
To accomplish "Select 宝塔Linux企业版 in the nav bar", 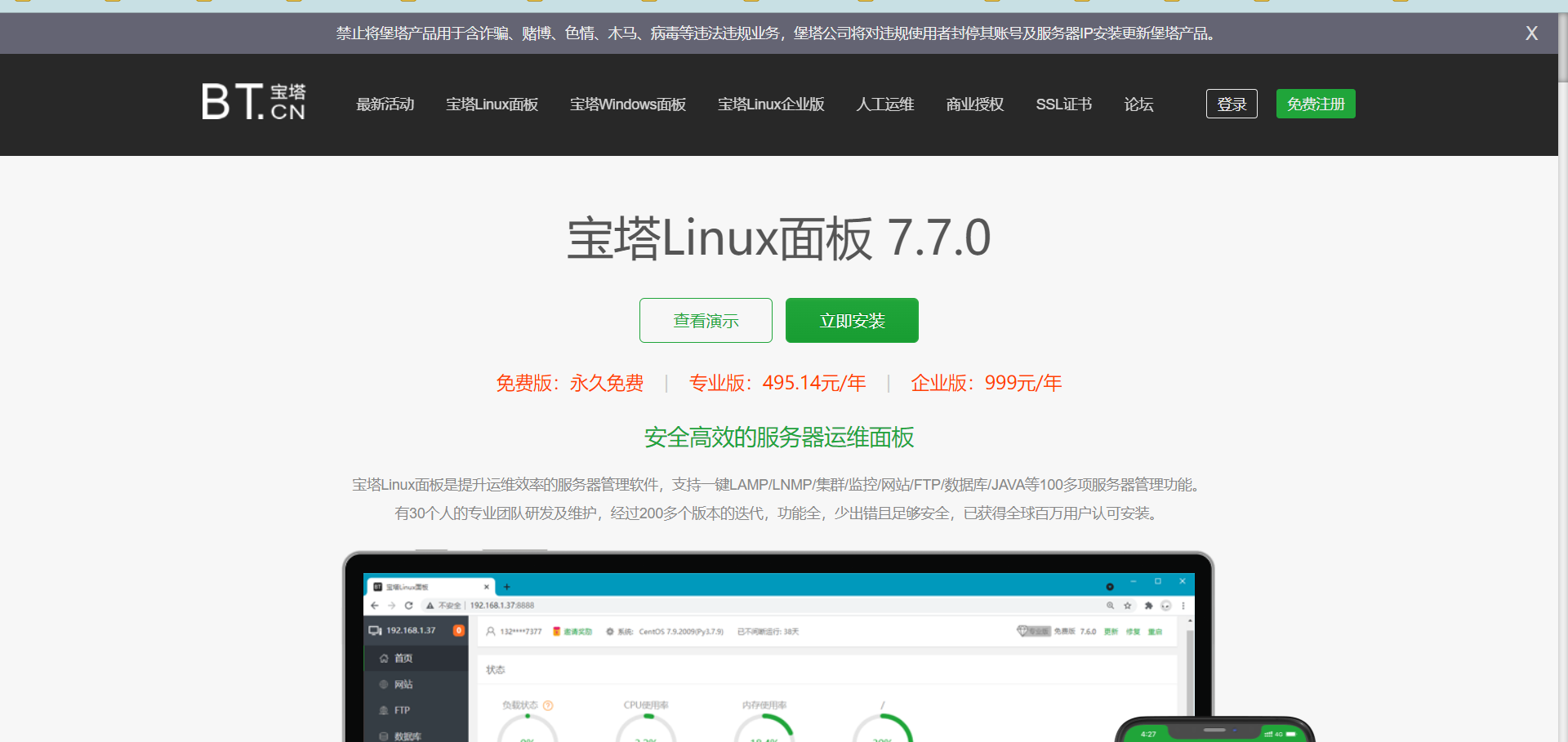I will 771,104.
